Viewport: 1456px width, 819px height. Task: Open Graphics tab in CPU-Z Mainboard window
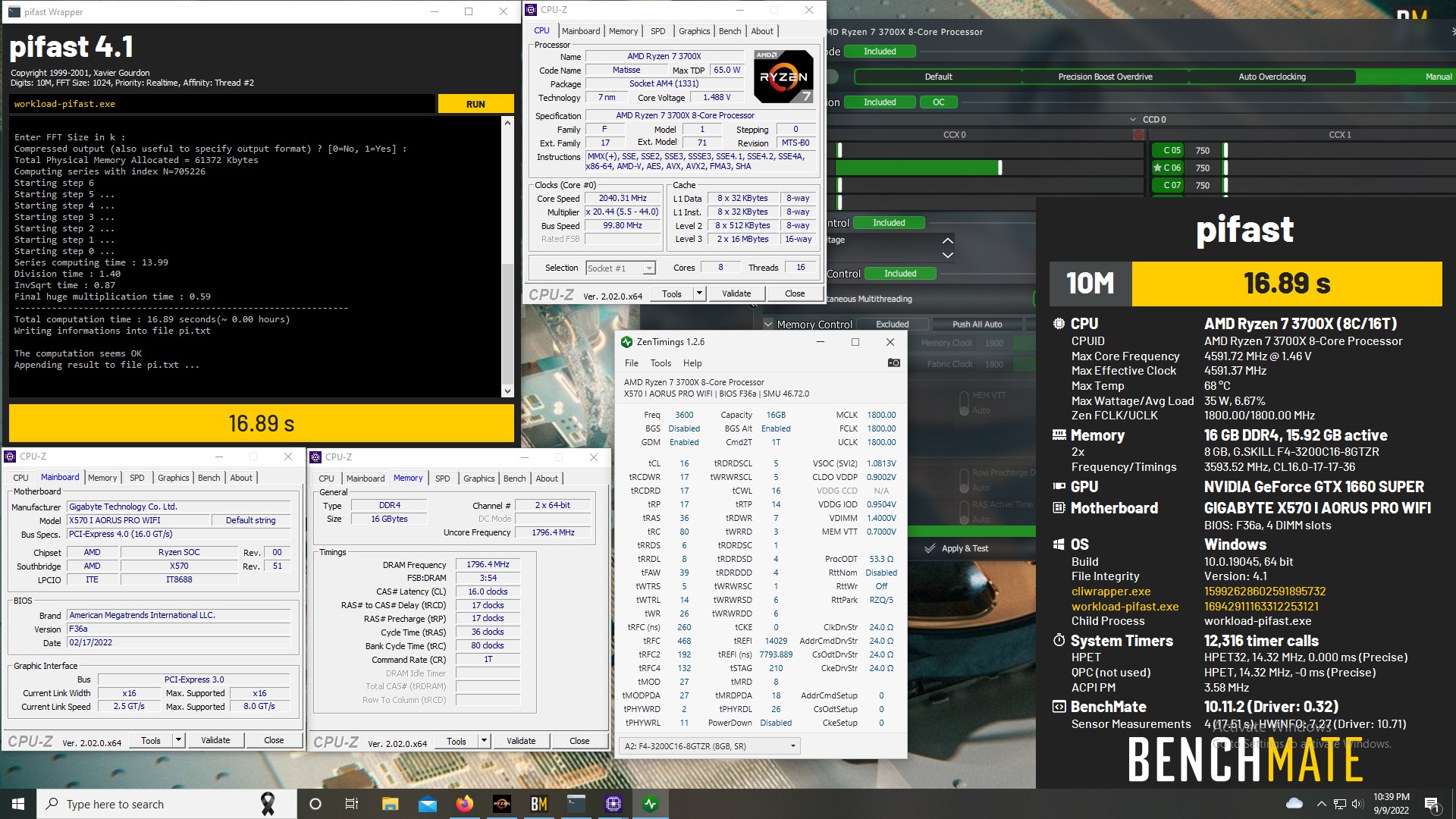pyautogui.click(x=173, y=478)
